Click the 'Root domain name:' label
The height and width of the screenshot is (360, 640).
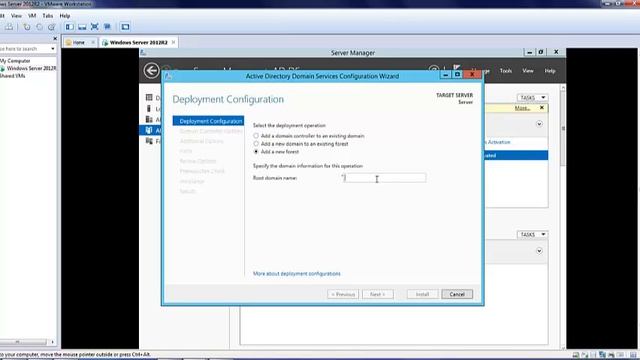[x=275, y=178]
